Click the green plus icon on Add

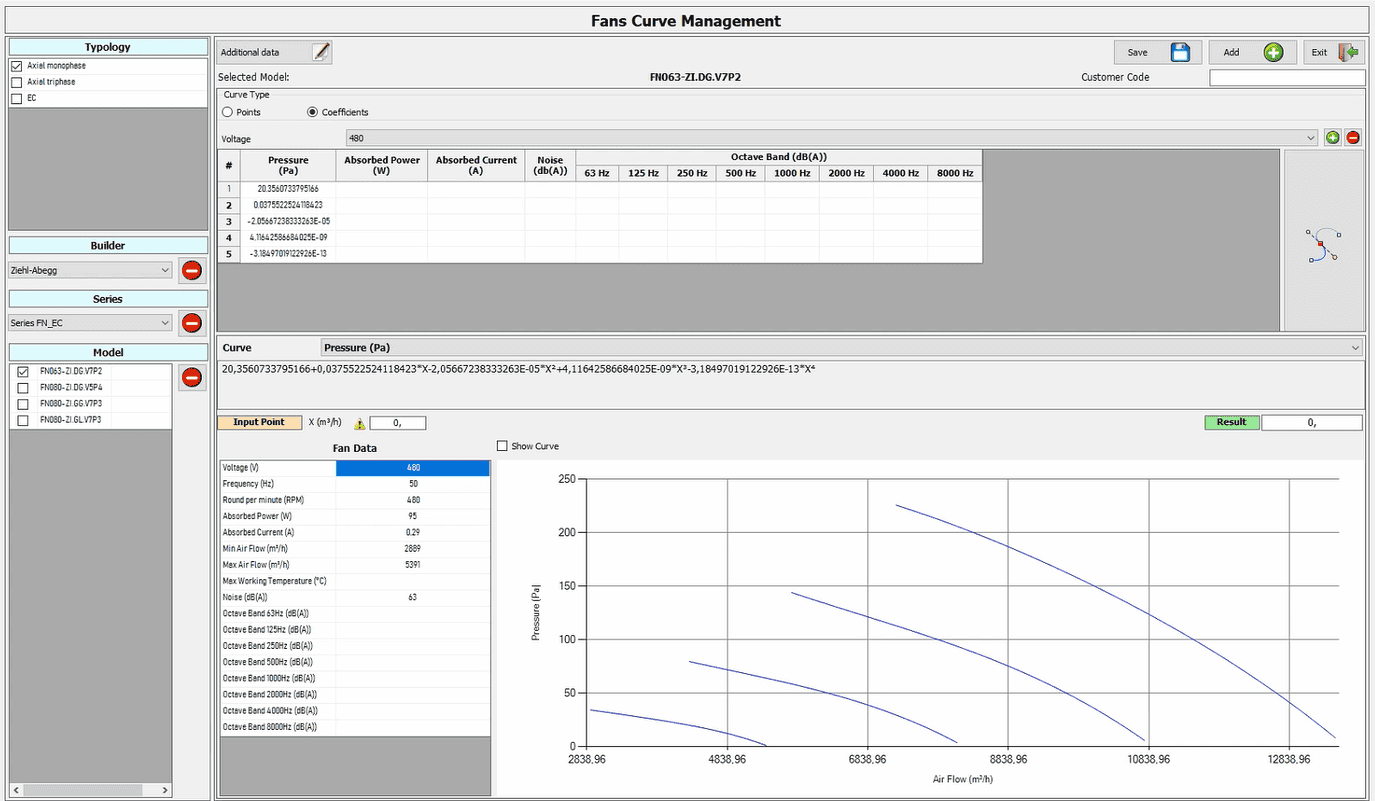point(1274,51)
